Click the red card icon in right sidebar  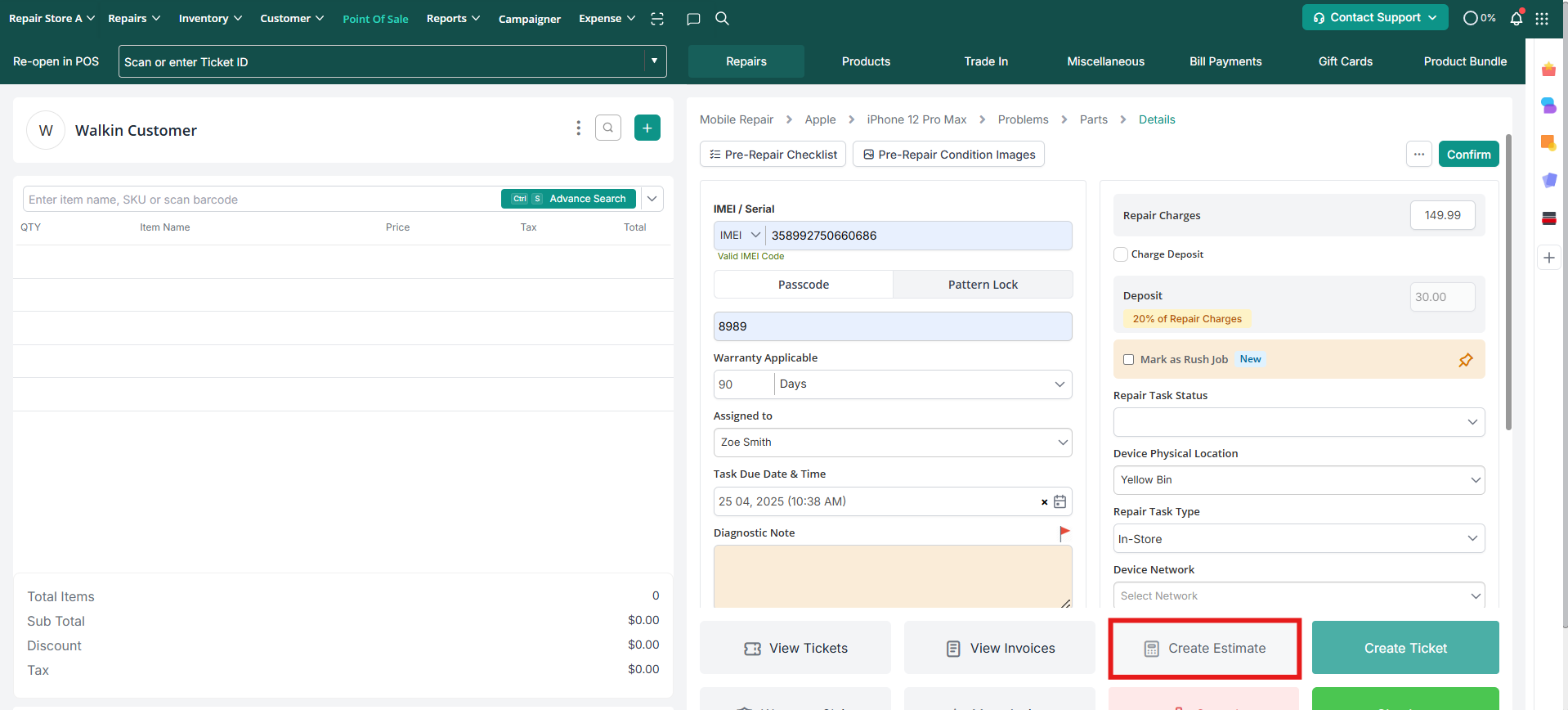coord(1549,218)
